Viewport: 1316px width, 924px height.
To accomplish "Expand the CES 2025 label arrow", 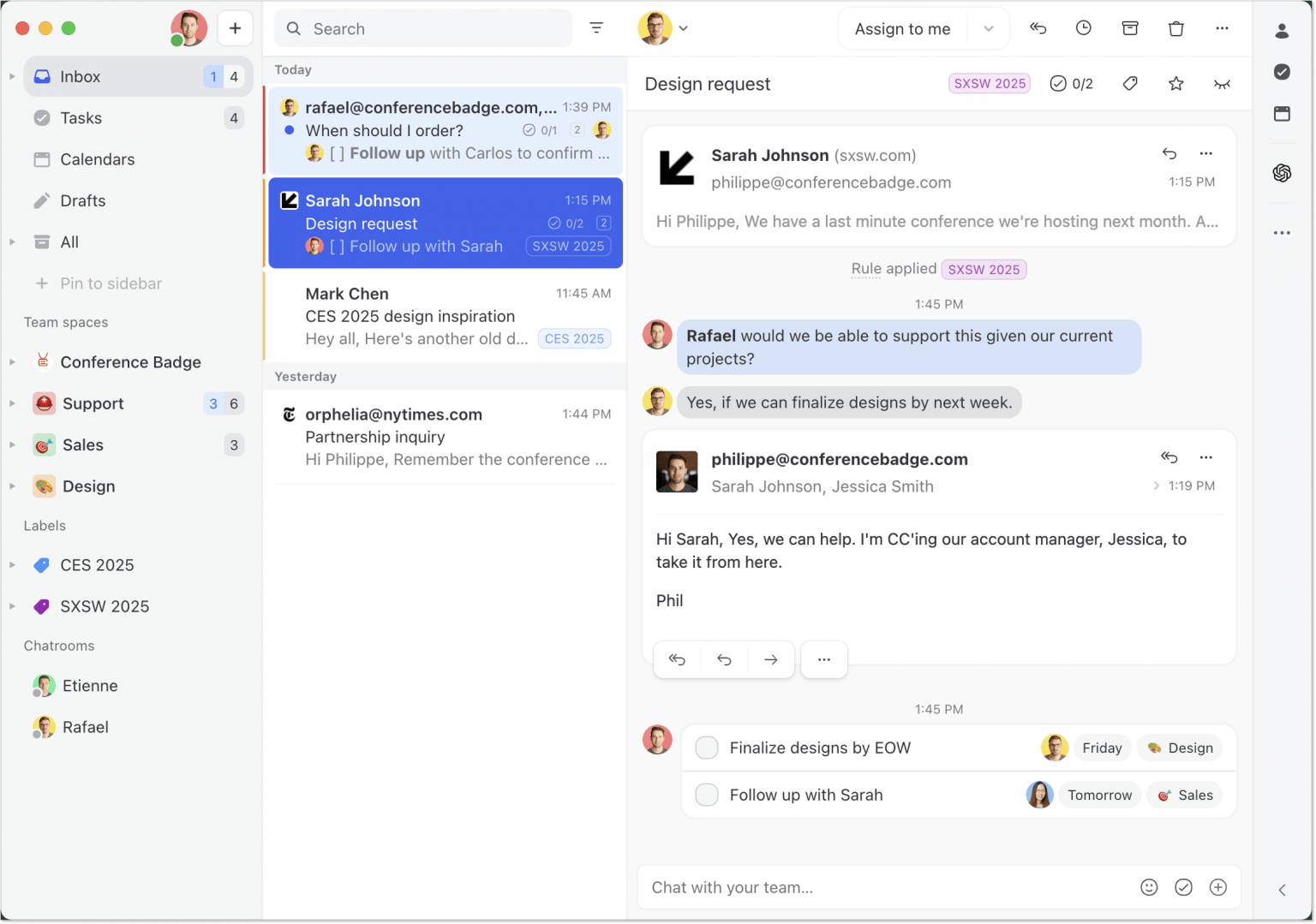I will pyautogui.click(x=12, y=565).
